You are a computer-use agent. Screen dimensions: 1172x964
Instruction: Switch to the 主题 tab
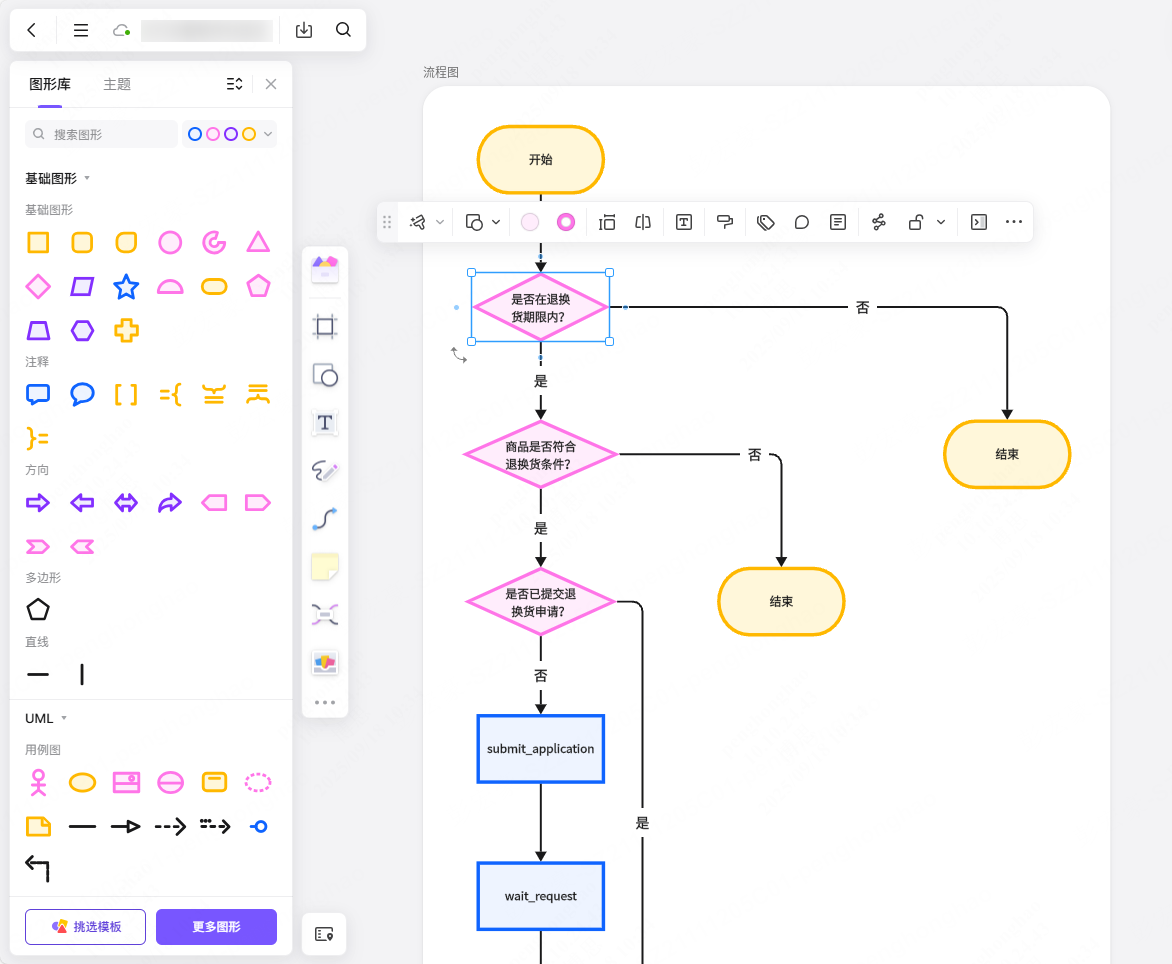117,84
